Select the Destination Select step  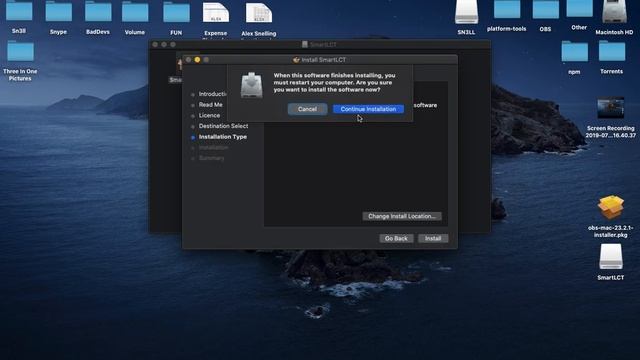pos(223,126)
